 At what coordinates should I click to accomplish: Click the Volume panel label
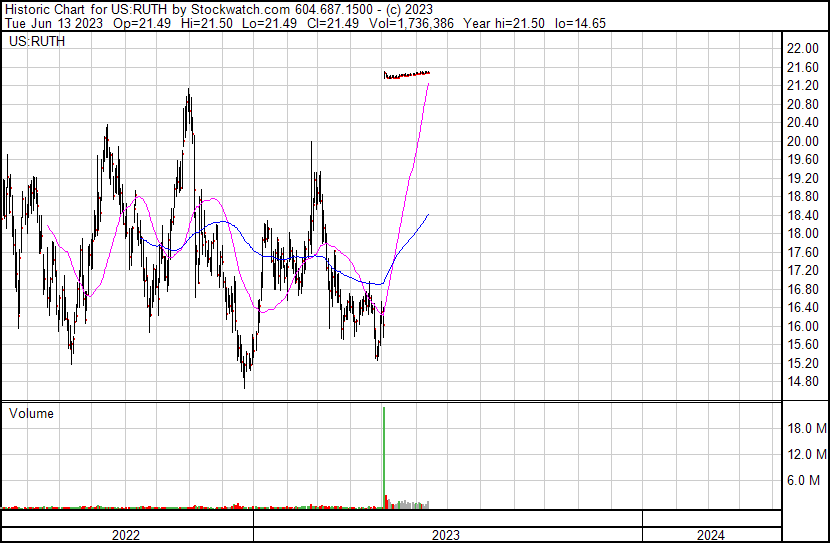pos(32,413)
